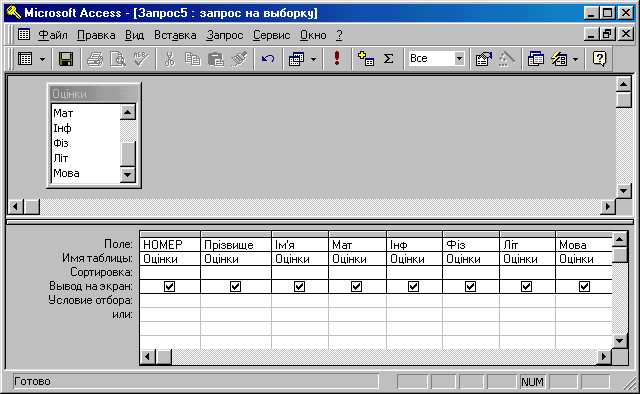The image size is (640, 394).
Task: Open the Вставка menu
Action: 175,36
